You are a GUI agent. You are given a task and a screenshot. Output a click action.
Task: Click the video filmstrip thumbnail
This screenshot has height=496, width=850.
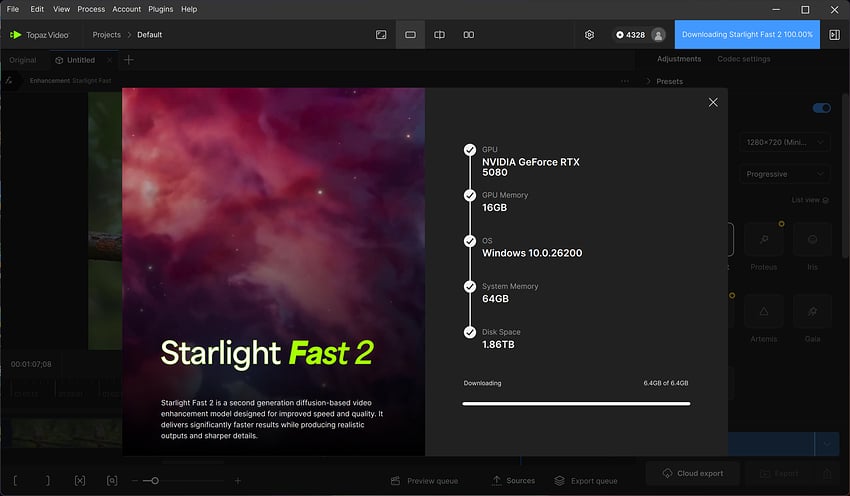(66, 432)
